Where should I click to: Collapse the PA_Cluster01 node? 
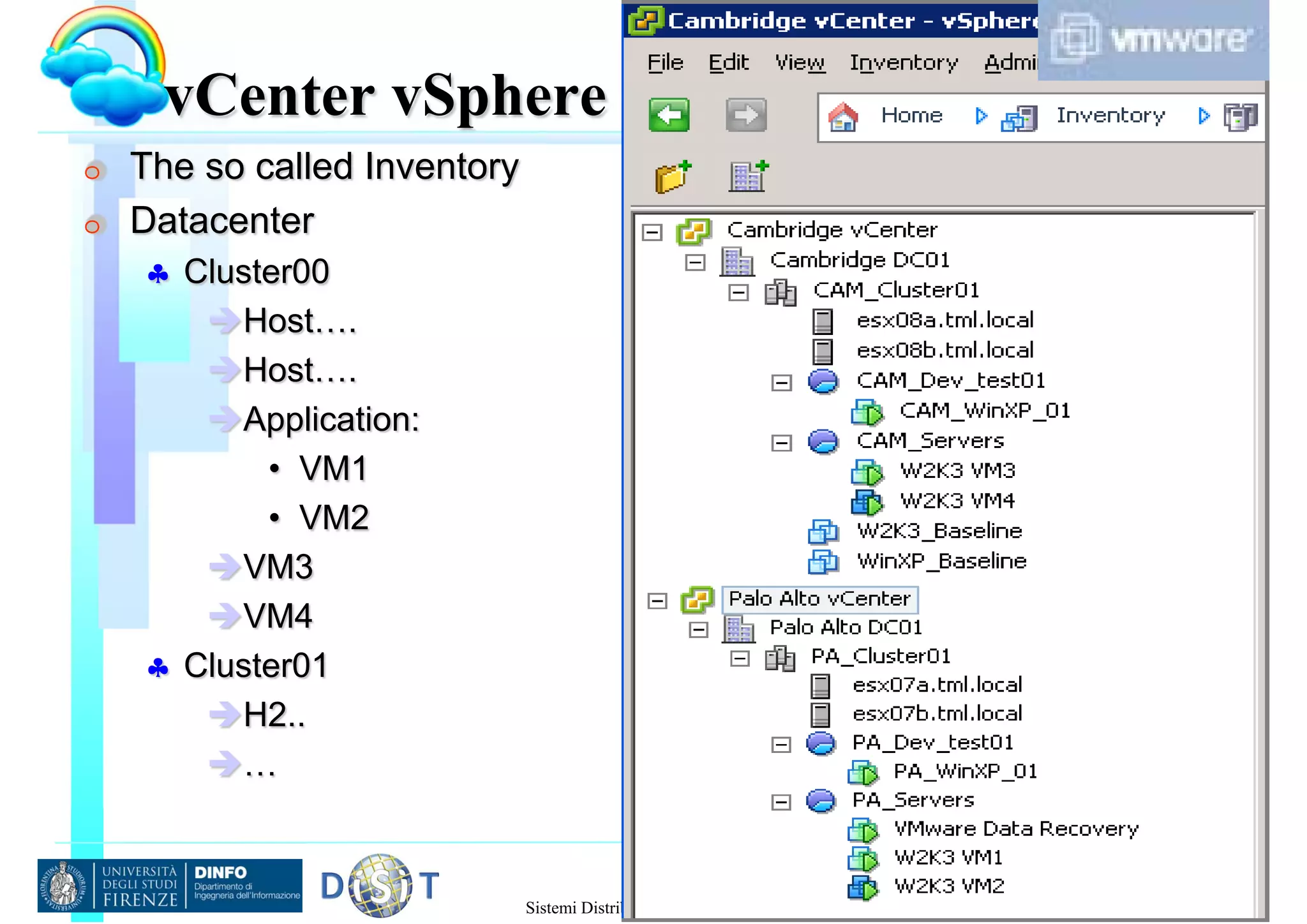pos(740,659)
